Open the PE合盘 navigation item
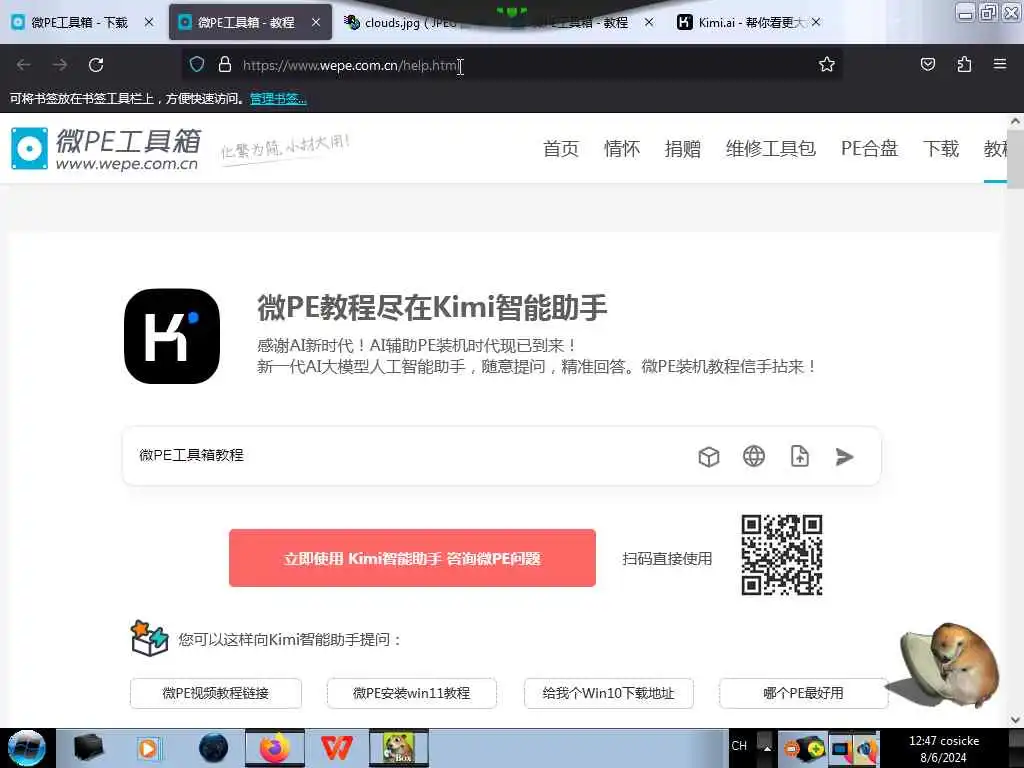Image resolution: width=1024 pixels, height=768 pixels. pos(869,149)
